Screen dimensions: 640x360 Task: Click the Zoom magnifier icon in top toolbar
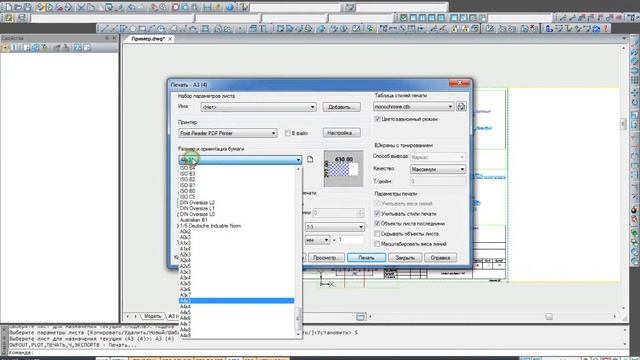pyautogui.click(x=163, y=7)
